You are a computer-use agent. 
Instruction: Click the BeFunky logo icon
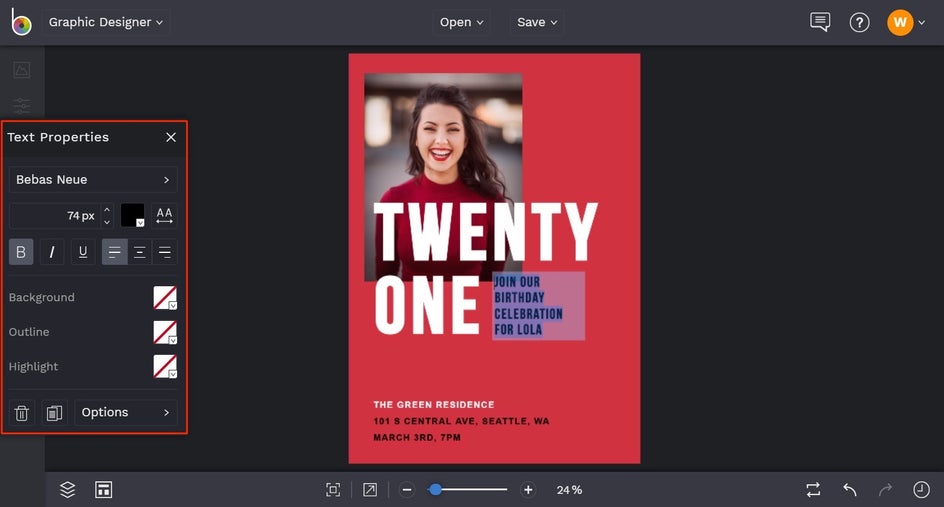point(21,22)
